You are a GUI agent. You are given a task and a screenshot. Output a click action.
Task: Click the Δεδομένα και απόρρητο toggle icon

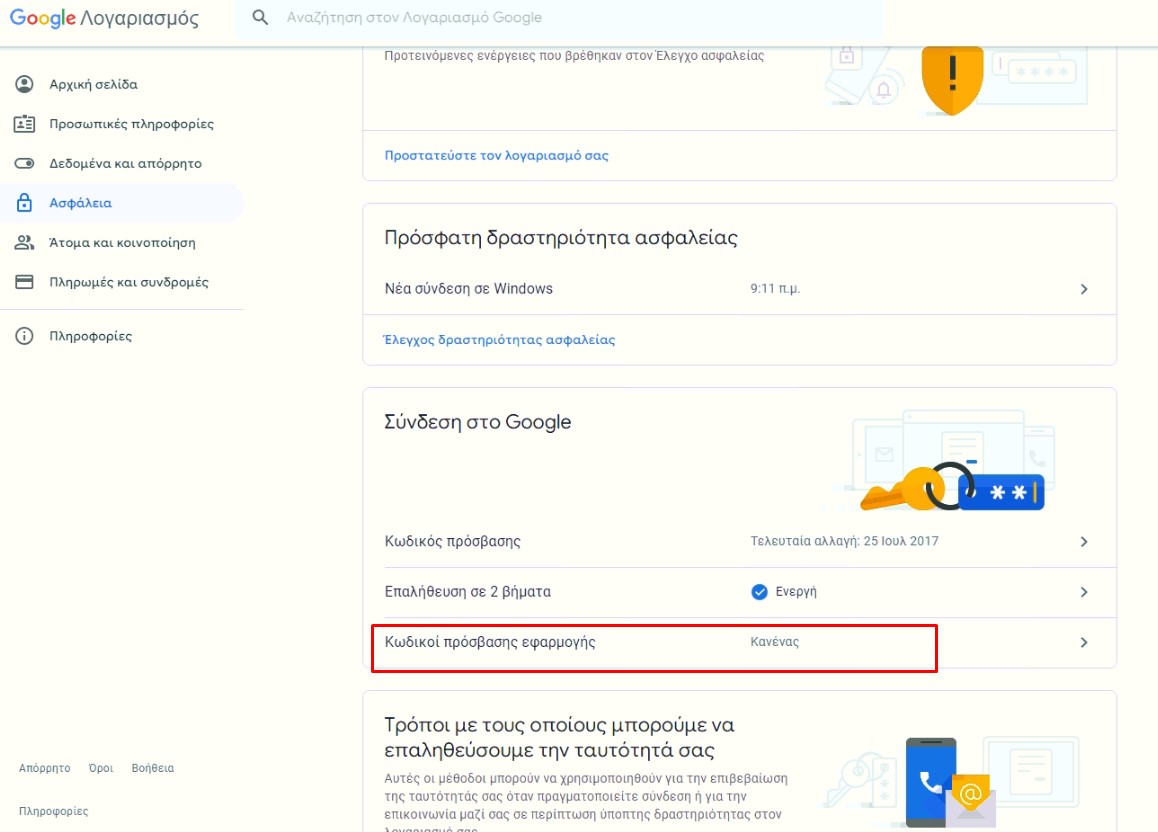point(24,163)
